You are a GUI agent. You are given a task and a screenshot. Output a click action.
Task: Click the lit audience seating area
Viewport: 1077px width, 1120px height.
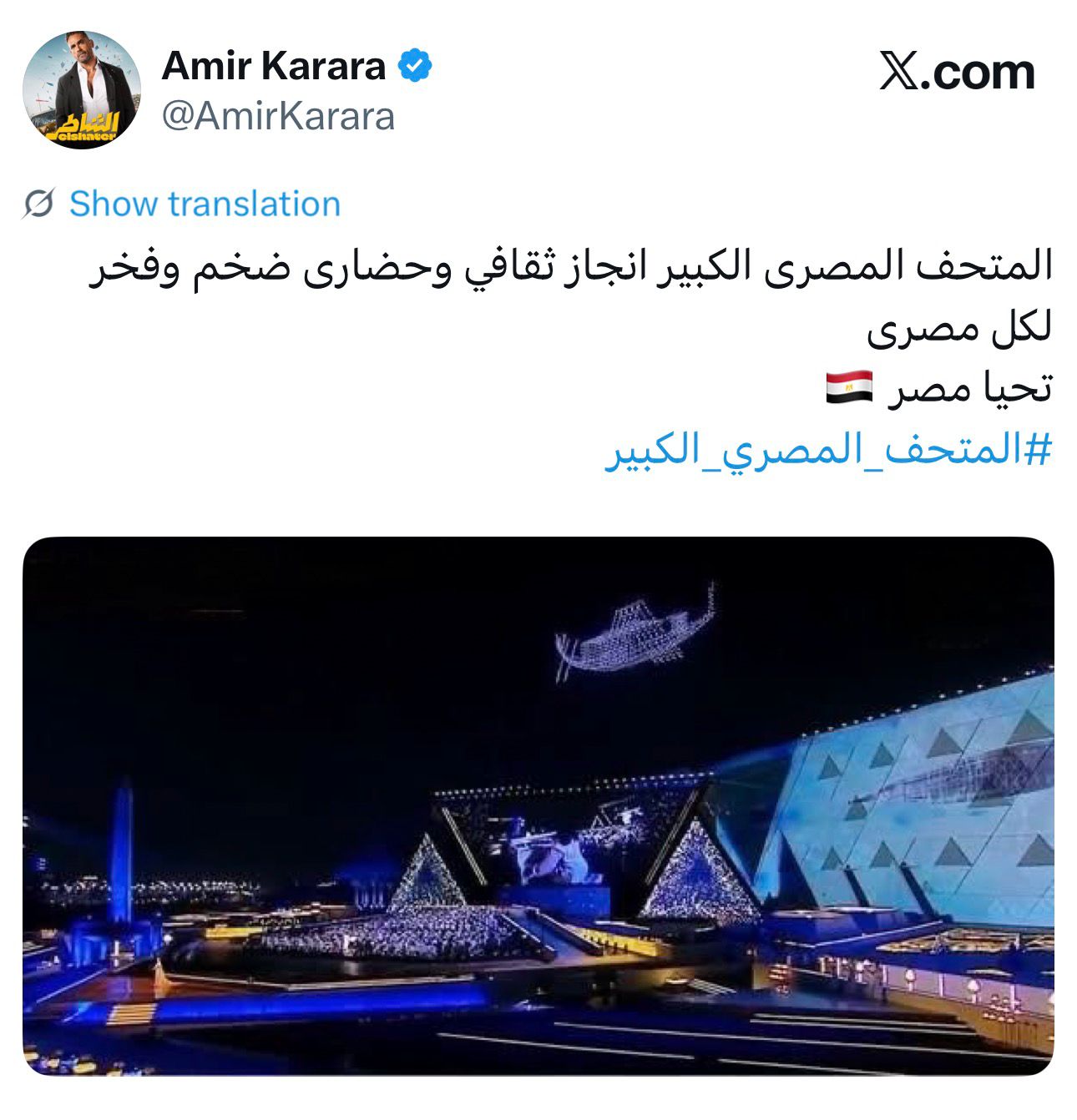pyautogui.click(x=401, y=931)
